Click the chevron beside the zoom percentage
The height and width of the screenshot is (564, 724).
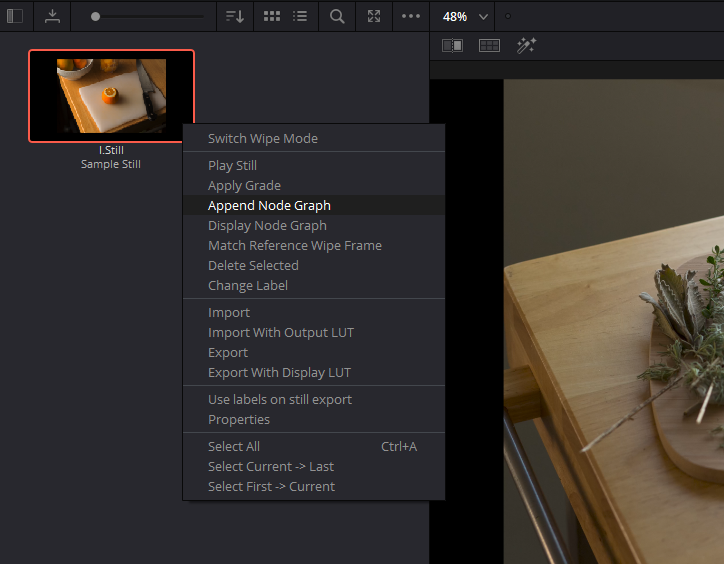click(x=484, y=17)
